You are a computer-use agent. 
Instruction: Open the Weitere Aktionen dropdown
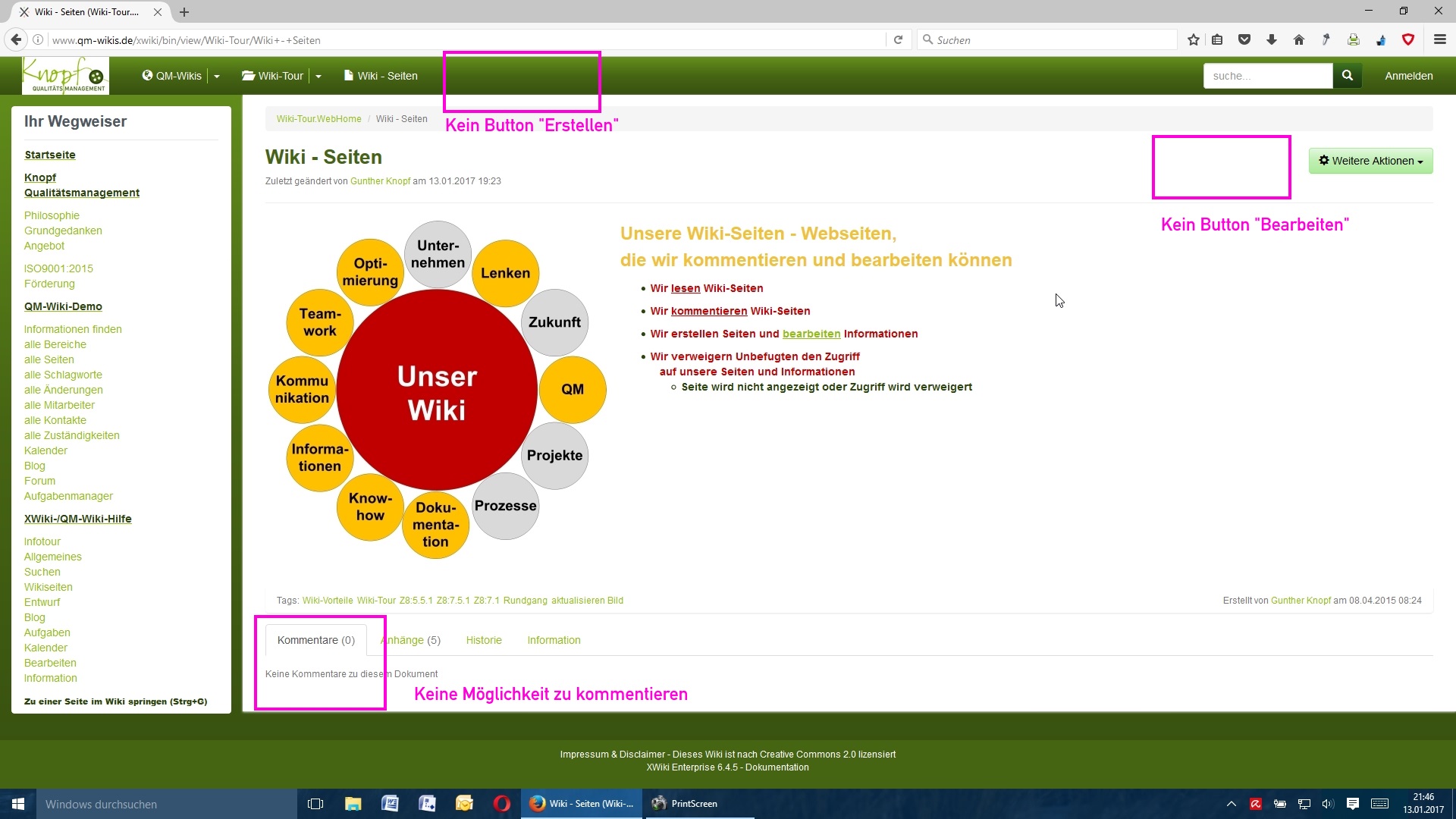[x=1370, y=161]
